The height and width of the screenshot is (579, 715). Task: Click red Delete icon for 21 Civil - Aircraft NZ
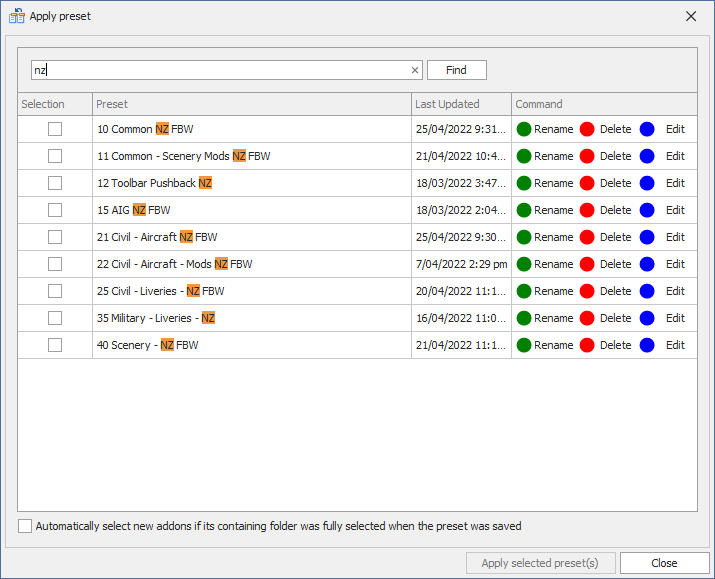click(x=587, y=237)
